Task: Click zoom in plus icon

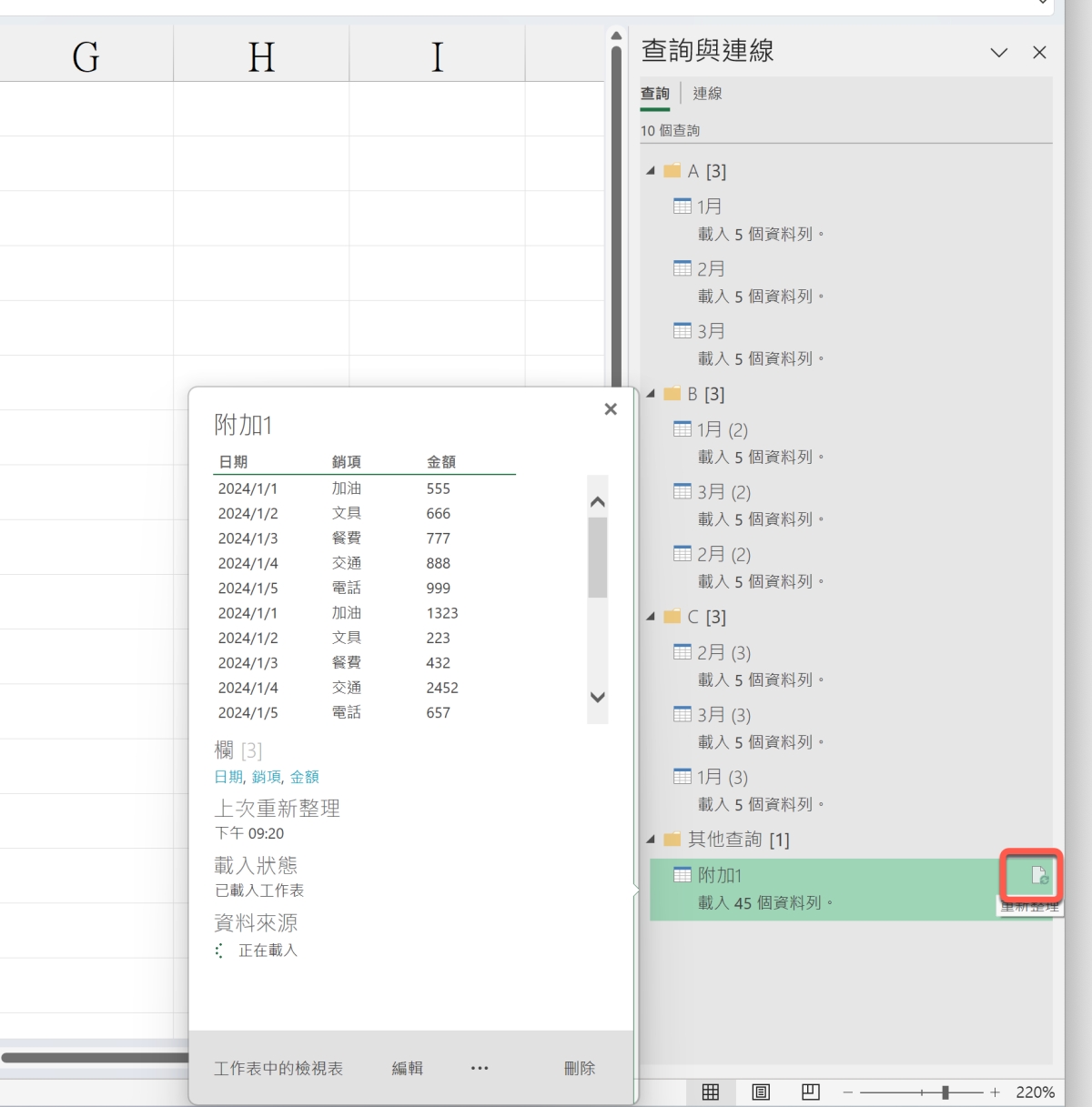Action: click(x=995, y=1092)
